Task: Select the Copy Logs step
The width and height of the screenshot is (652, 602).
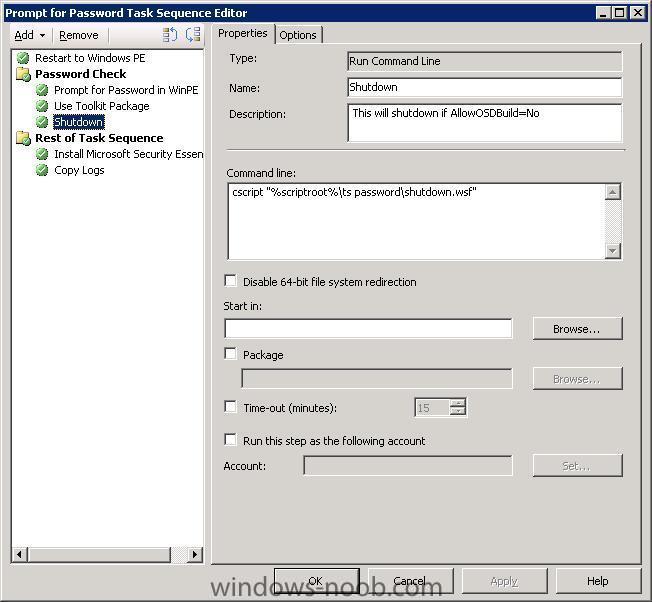Action: (x=79, y=170)
